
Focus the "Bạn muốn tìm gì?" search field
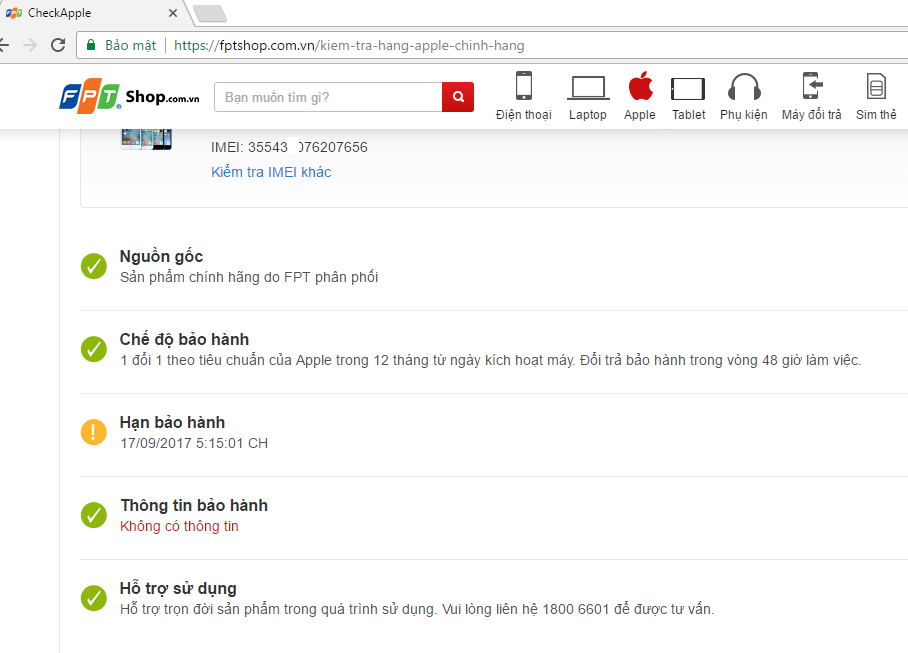pos(328,97)
